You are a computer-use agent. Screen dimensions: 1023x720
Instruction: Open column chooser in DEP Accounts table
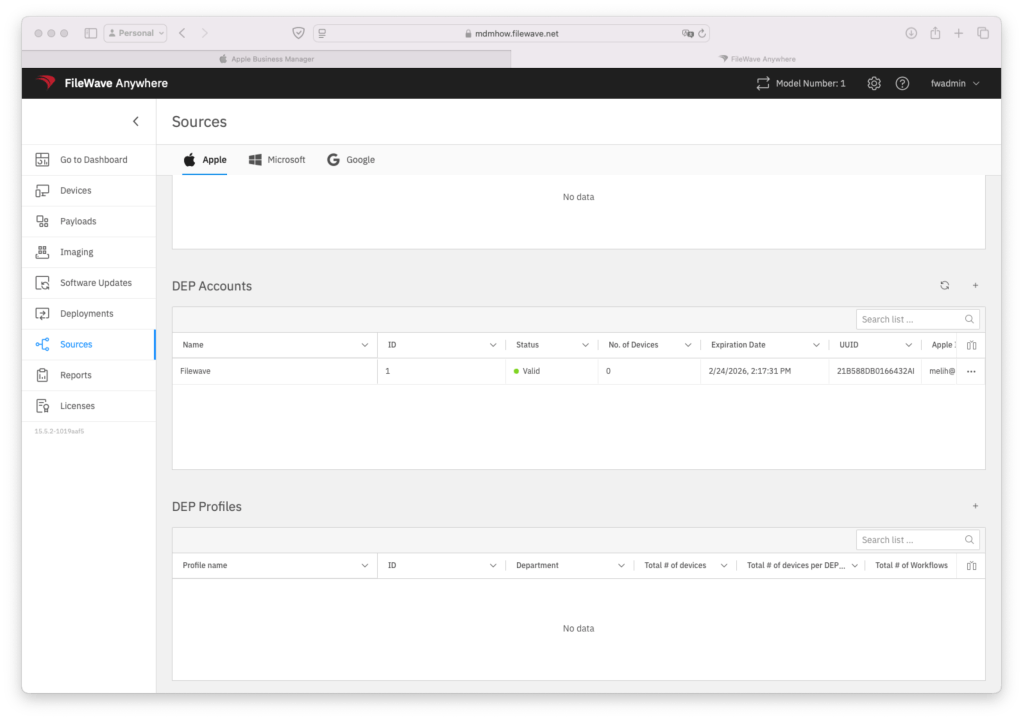coord(970,345)
